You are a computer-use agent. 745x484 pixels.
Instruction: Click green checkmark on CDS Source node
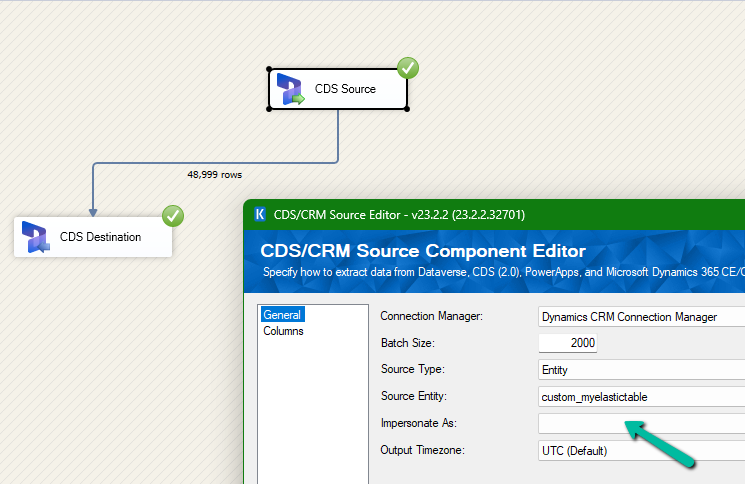tap(408, 68)
